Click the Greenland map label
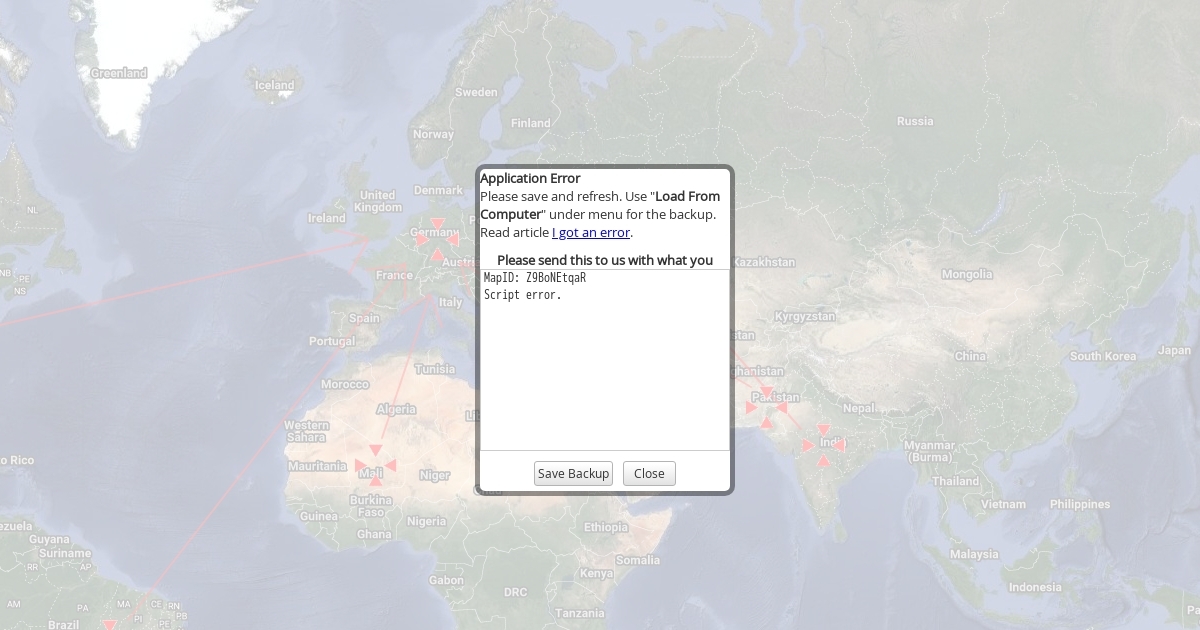 point(119,73)
